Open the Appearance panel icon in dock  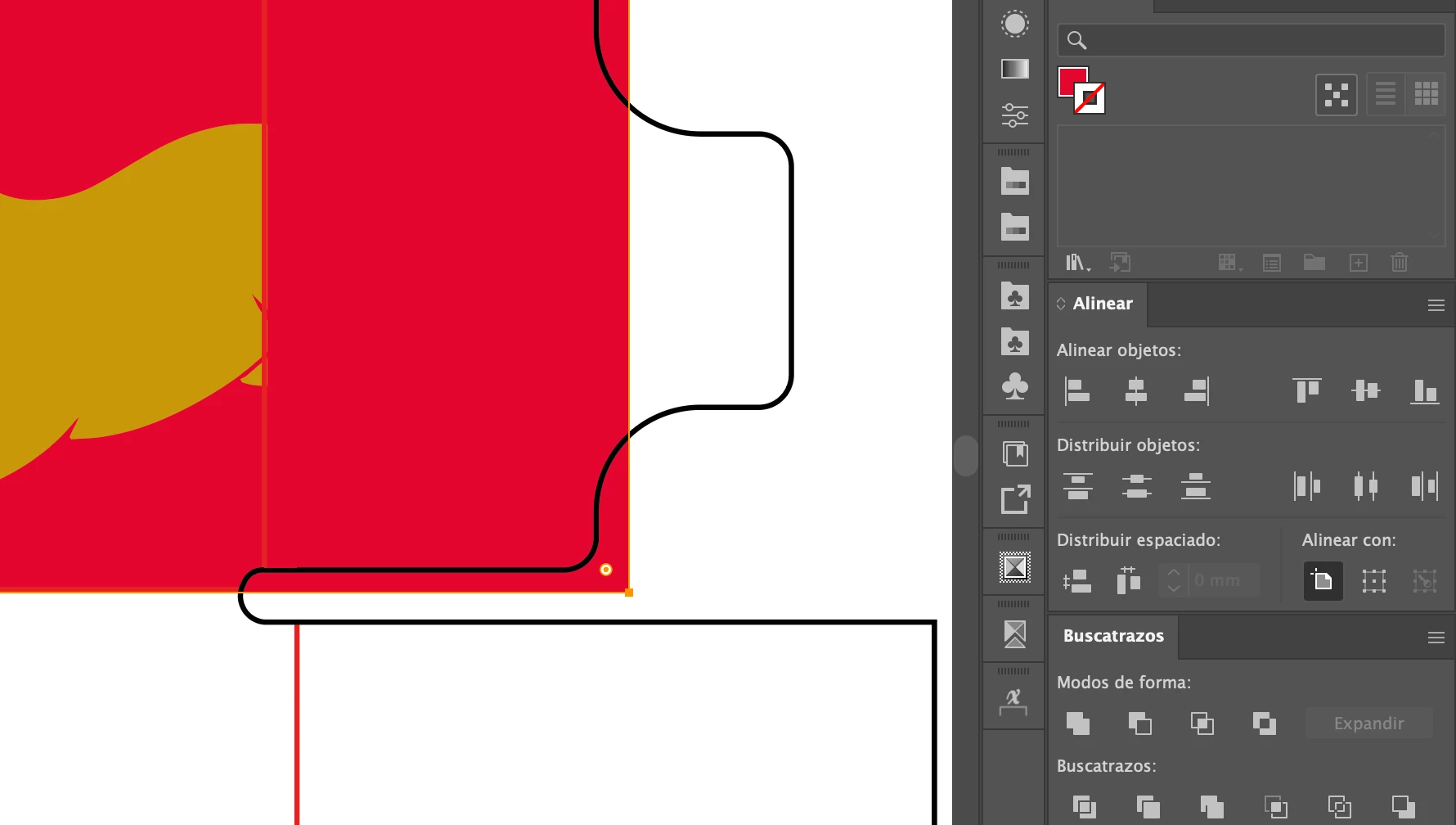click(x=1014, y=24)
